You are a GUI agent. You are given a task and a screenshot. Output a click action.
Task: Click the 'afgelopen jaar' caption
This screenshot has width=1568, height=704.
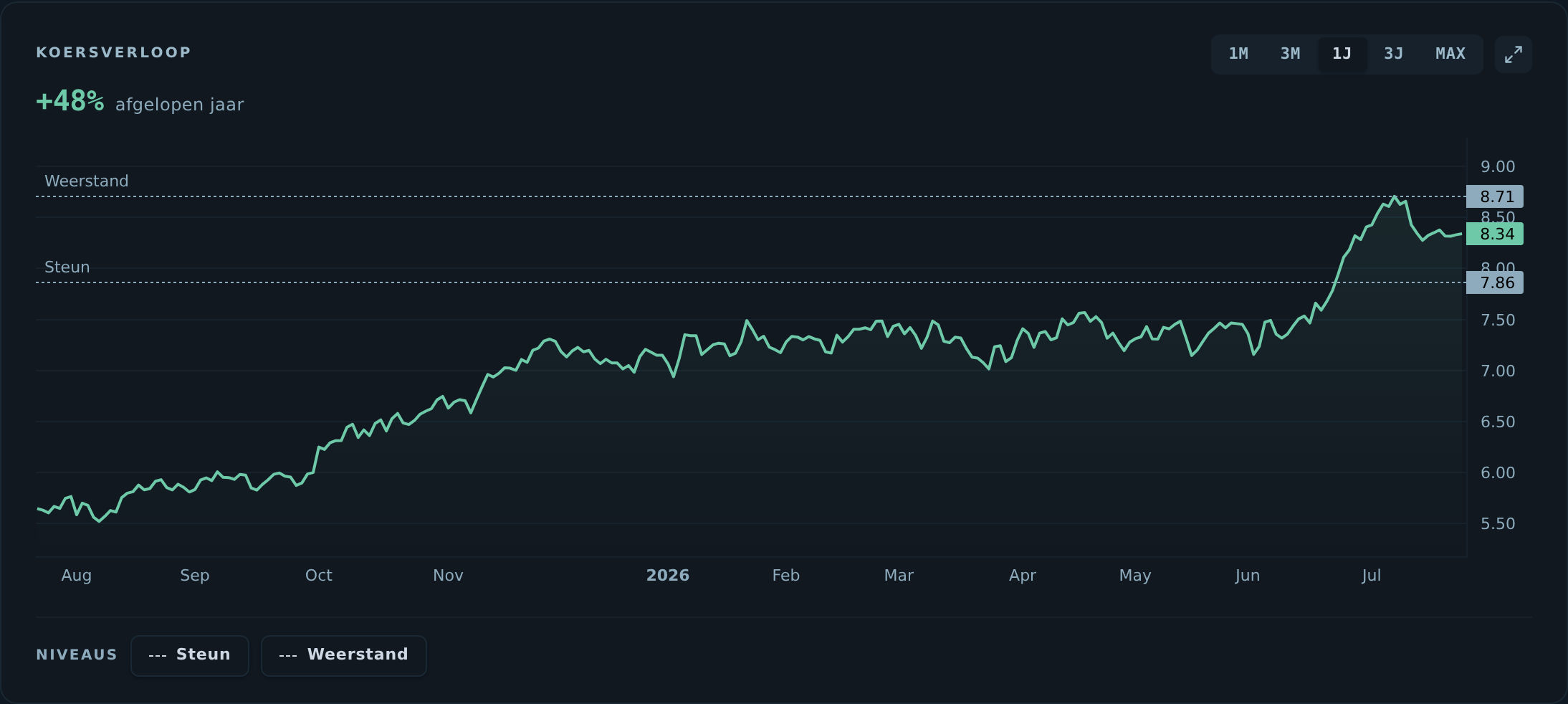(180, 105)
